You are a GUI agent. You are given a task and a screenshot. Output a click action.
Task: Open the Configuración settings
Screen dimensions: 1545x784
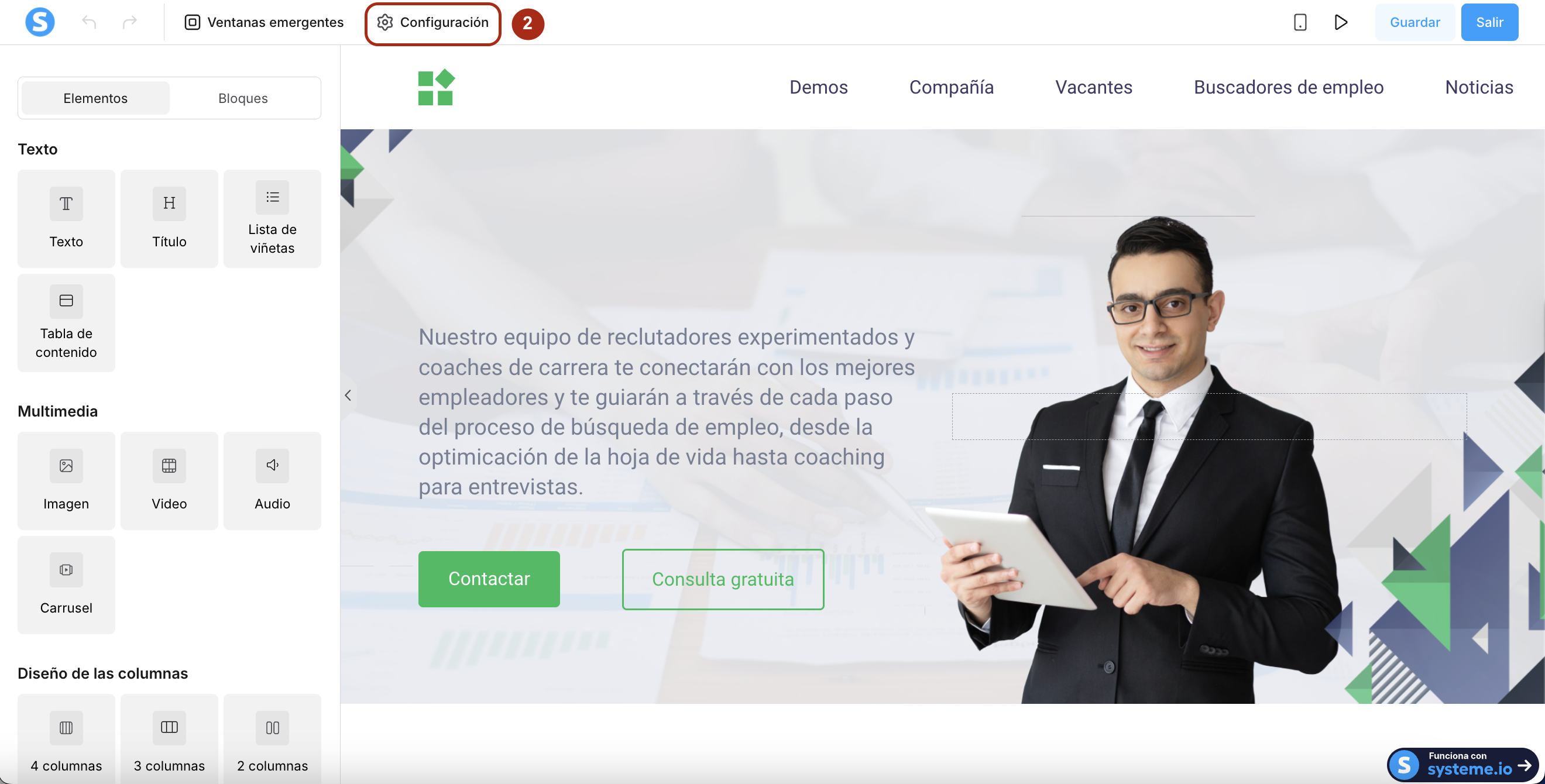432,23
